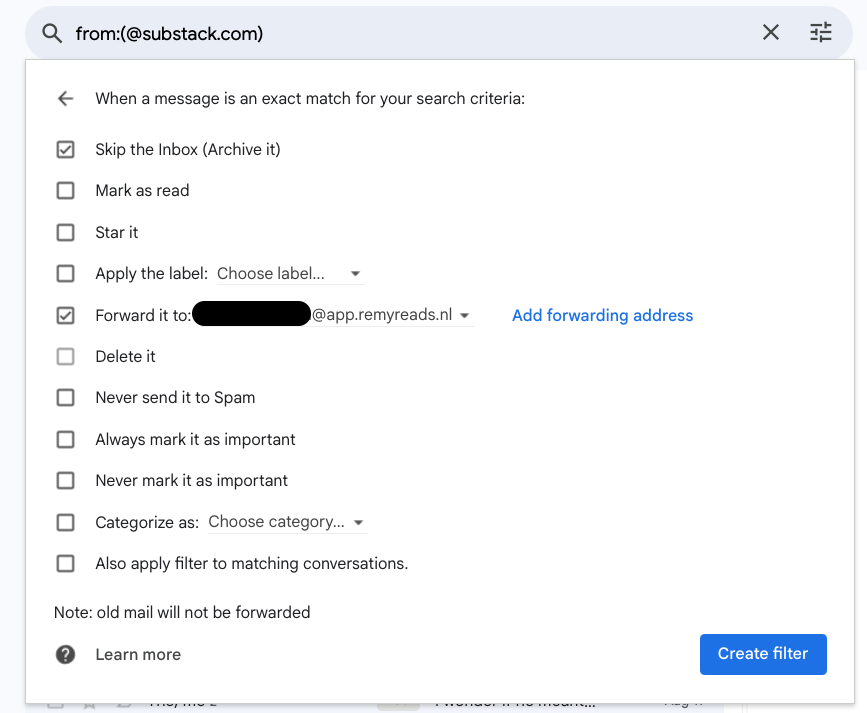Click the search magnifier icon

pyautogui.click(x=52, y=33)
